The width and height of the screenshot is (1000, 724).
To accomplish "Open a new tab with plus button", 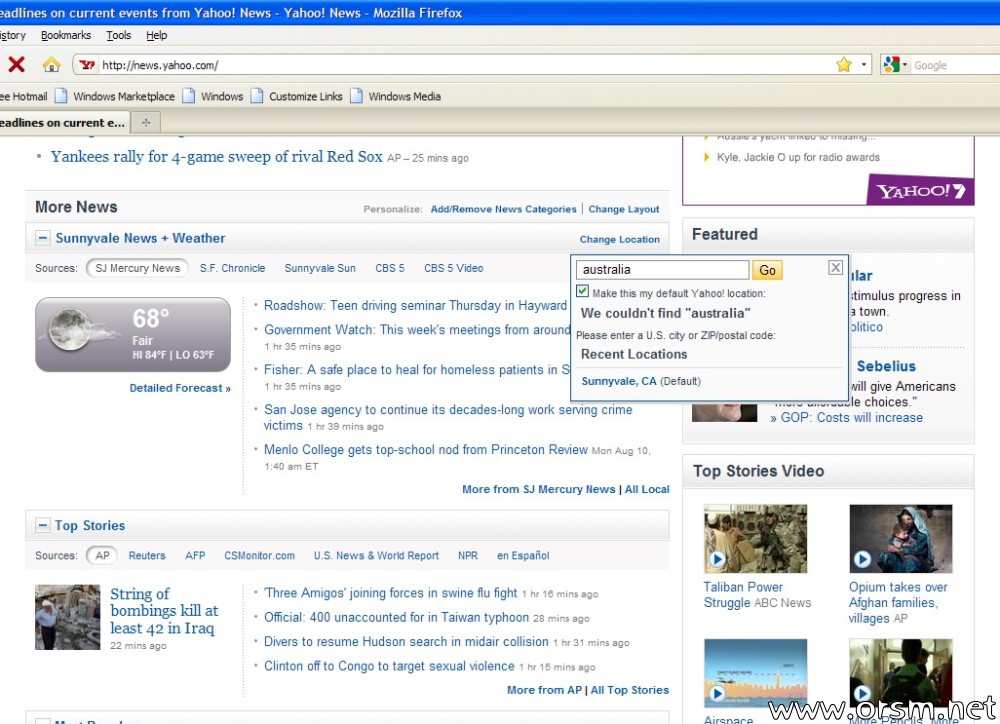I will (146, 122).
